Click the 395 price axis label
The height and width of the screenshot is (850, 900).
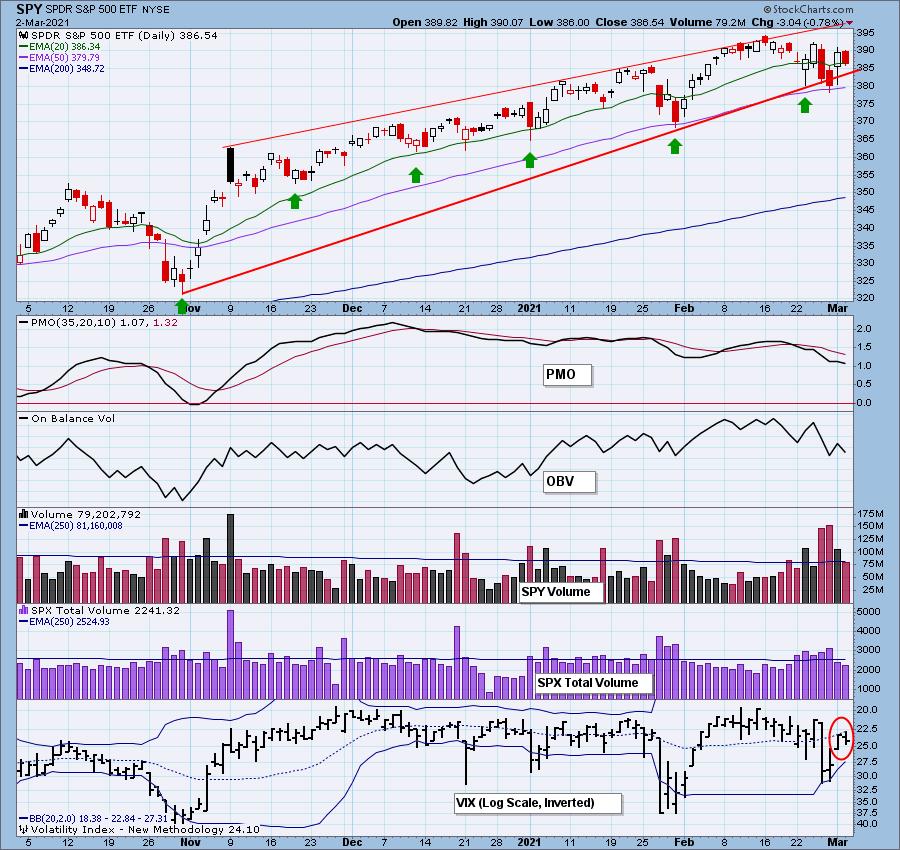point(866,32)
